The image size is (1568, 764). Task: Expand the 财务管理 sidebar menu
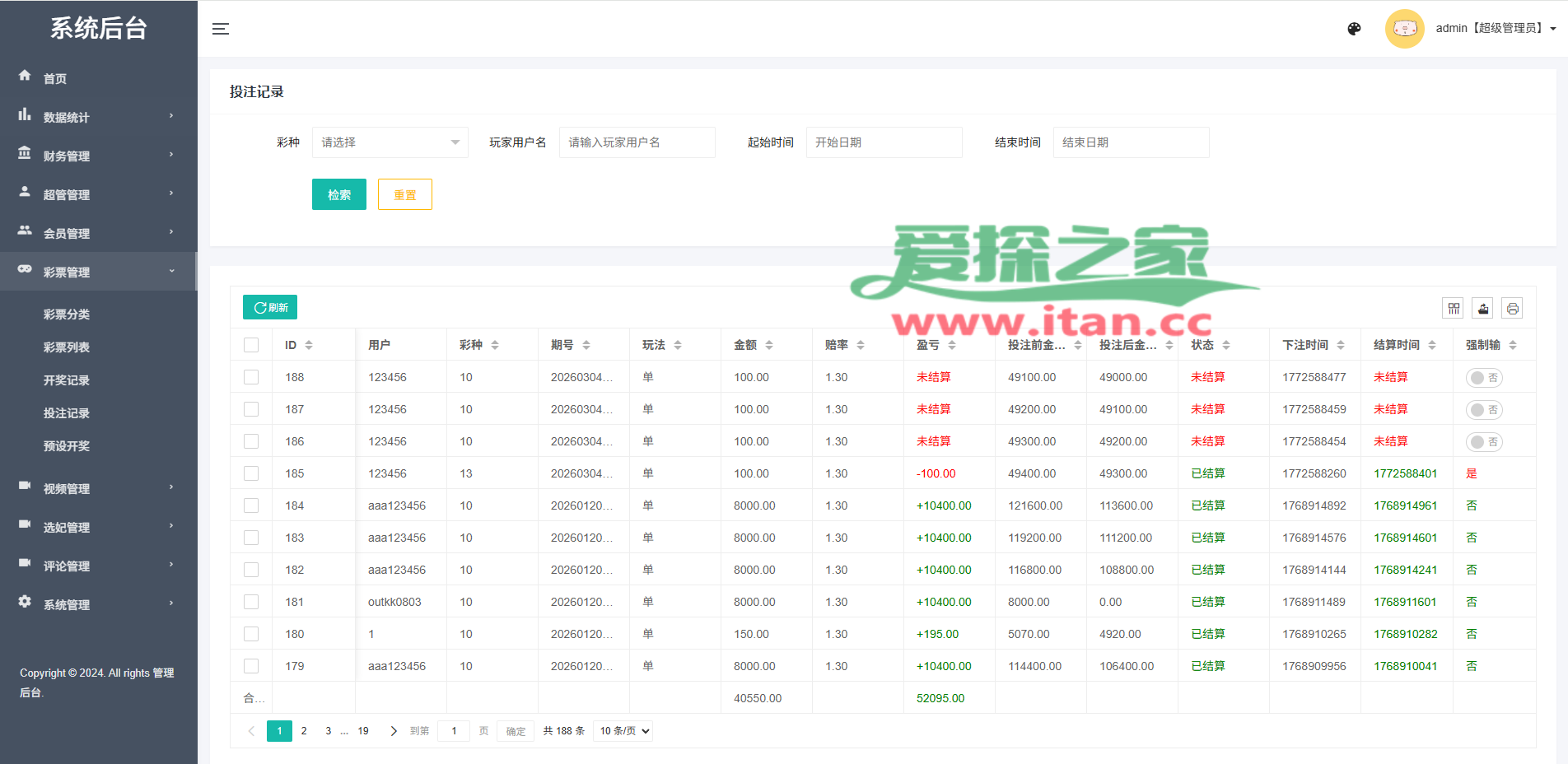coord(97,156)
